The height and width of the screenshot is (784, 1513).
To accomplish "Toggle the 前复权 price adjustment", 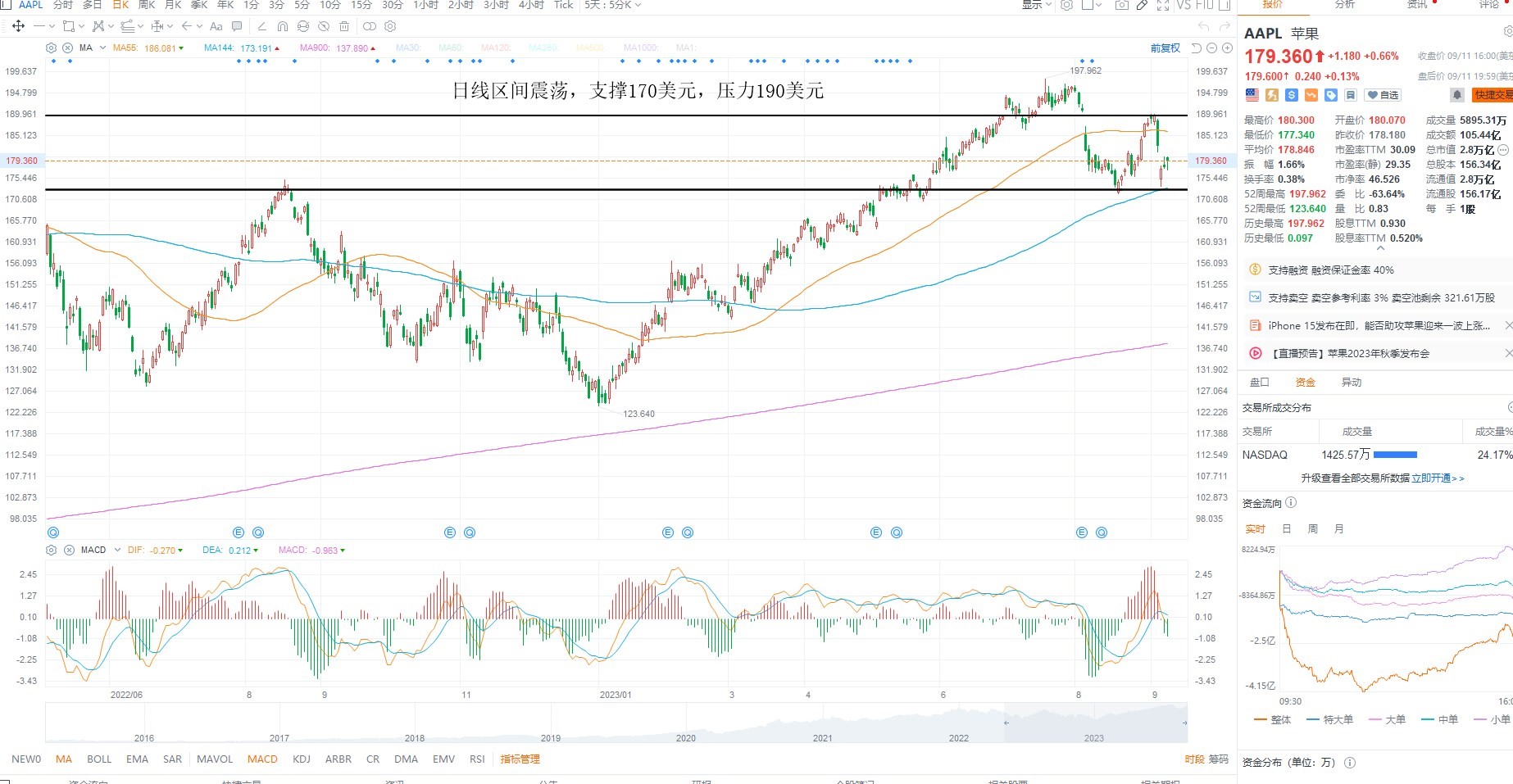I will point(1165,48).
